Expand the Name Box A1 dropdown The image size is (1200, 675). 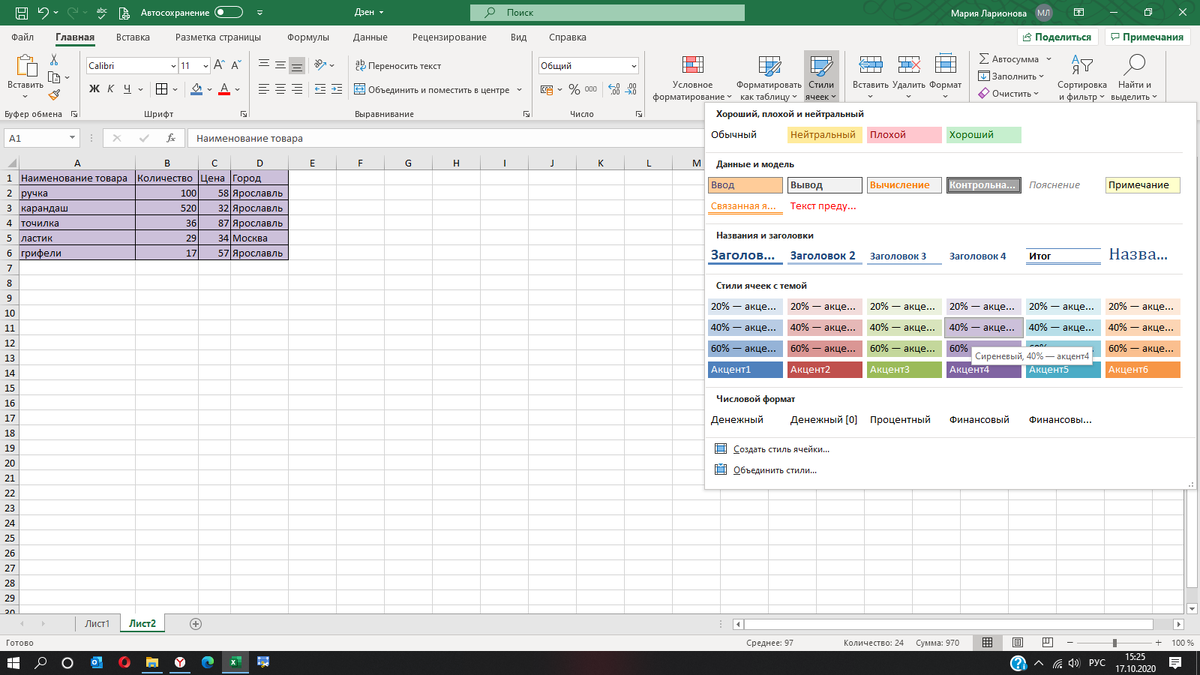(x=73, y=138)
